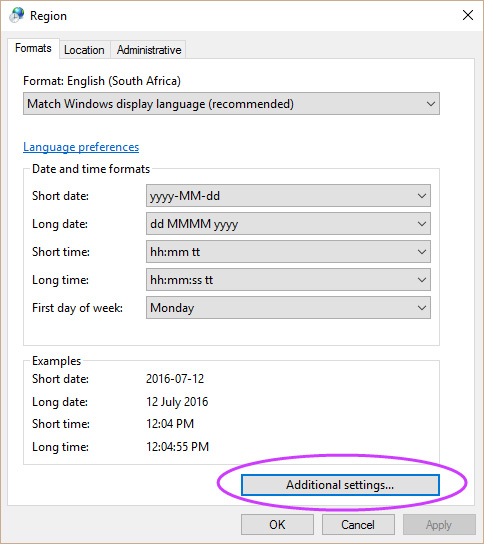Open the First day of week dropdown
484x544 pixels.
[x=288, y=308]
